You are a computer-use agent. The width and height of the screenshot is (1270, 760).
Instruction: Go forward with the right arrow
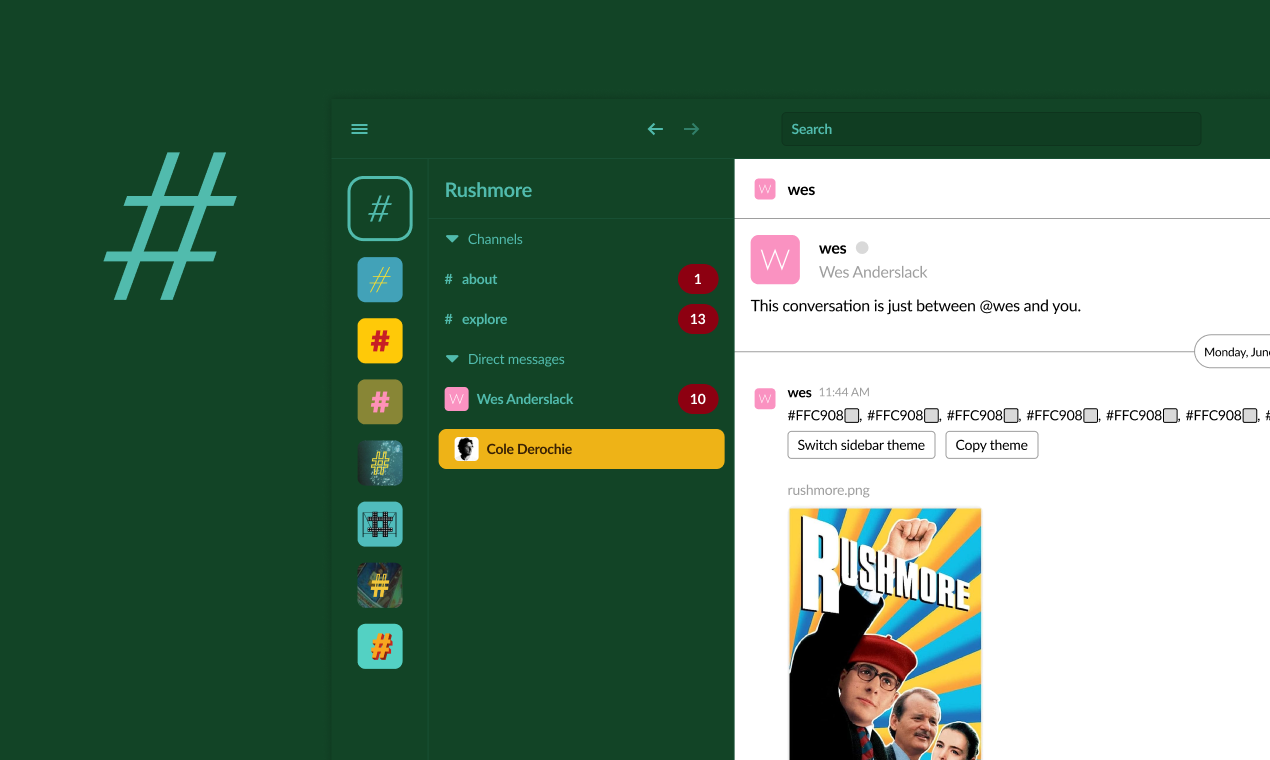pos(691,129)
